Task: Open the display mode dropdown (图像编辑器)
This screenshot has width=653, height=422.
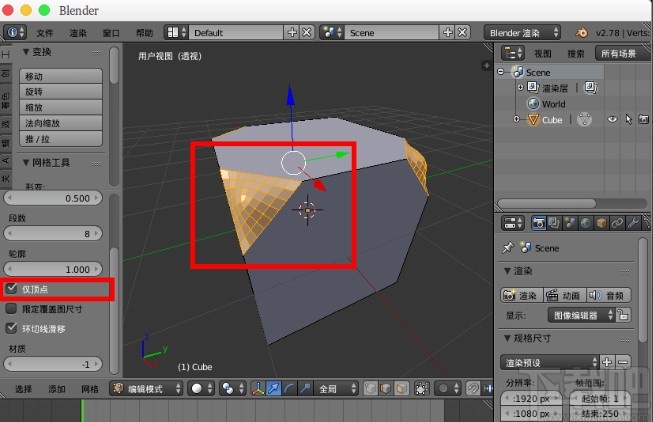Action: tap(581, 315)
